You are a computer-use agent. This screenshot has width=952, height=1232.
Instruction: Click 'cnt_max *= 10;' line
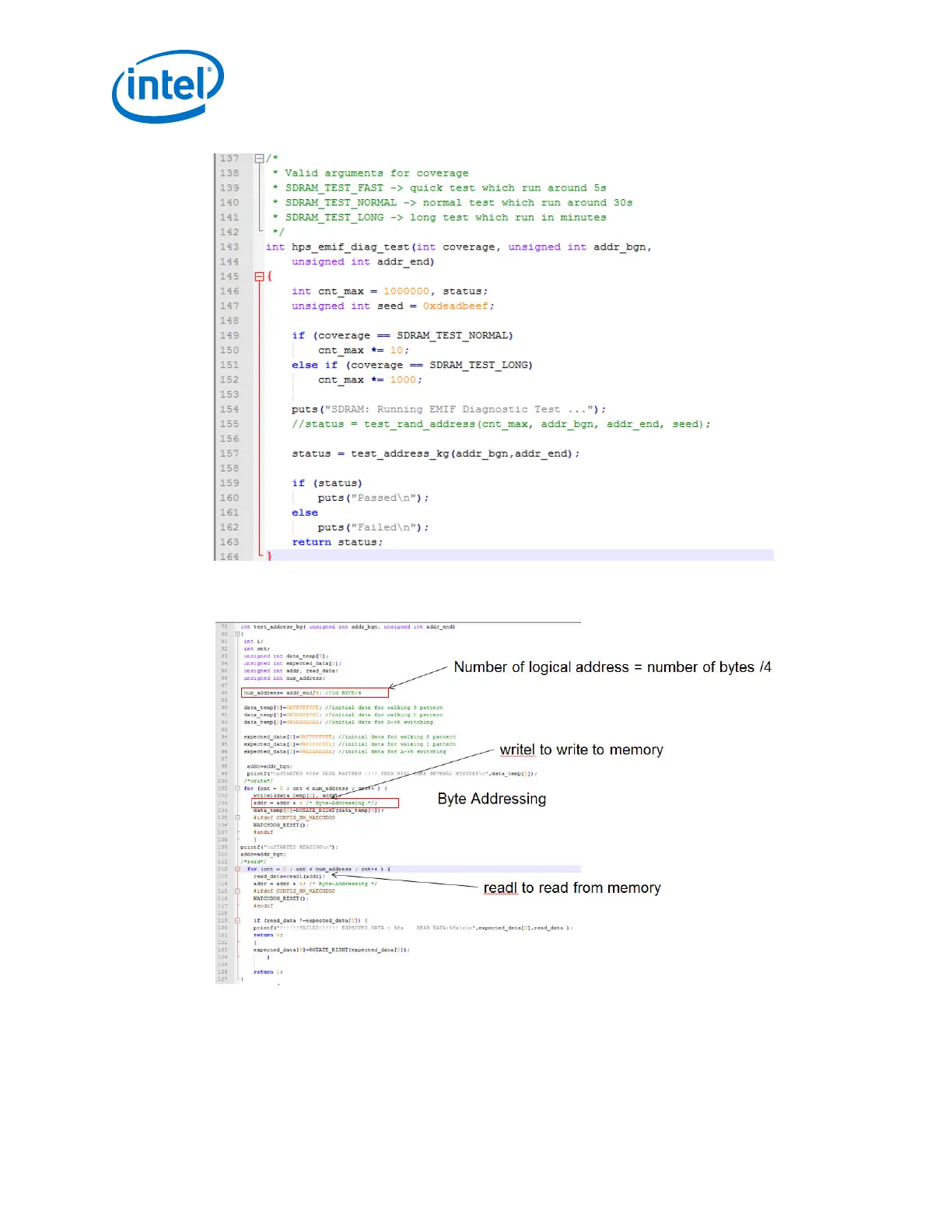click(363, 350)
